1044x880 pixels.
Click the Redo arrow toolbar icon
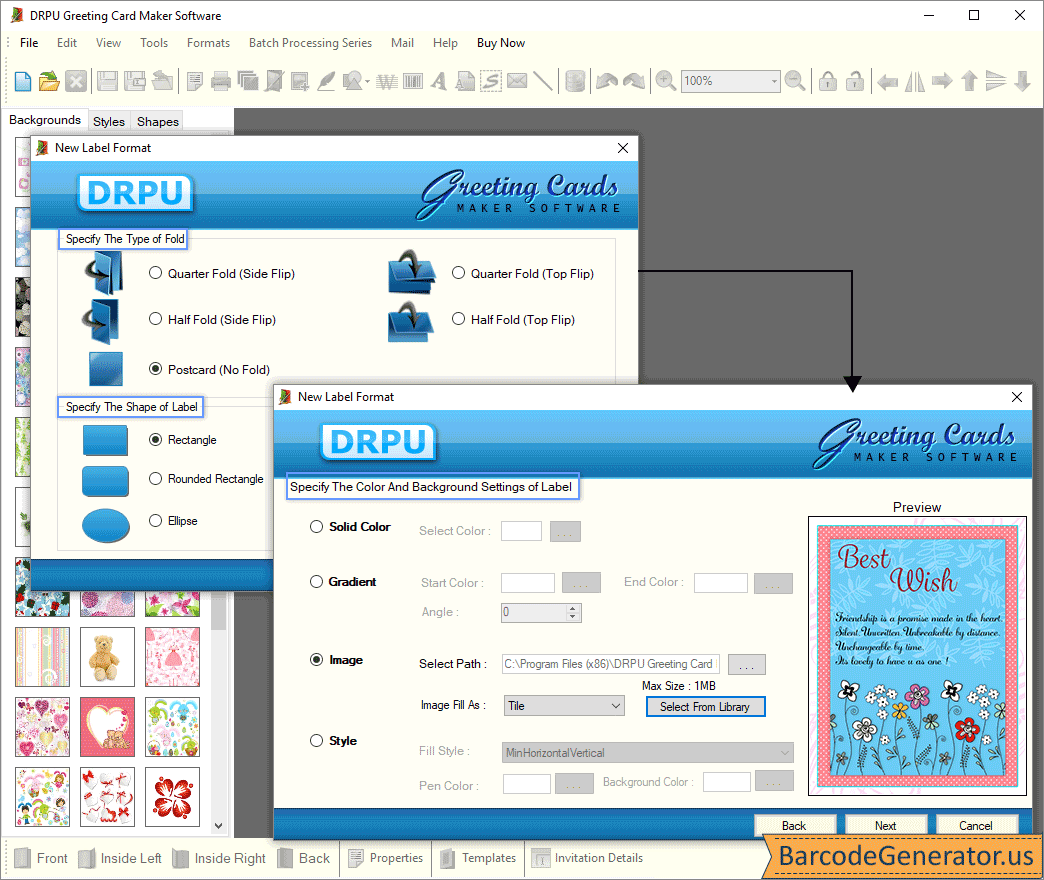coord(634,81)
